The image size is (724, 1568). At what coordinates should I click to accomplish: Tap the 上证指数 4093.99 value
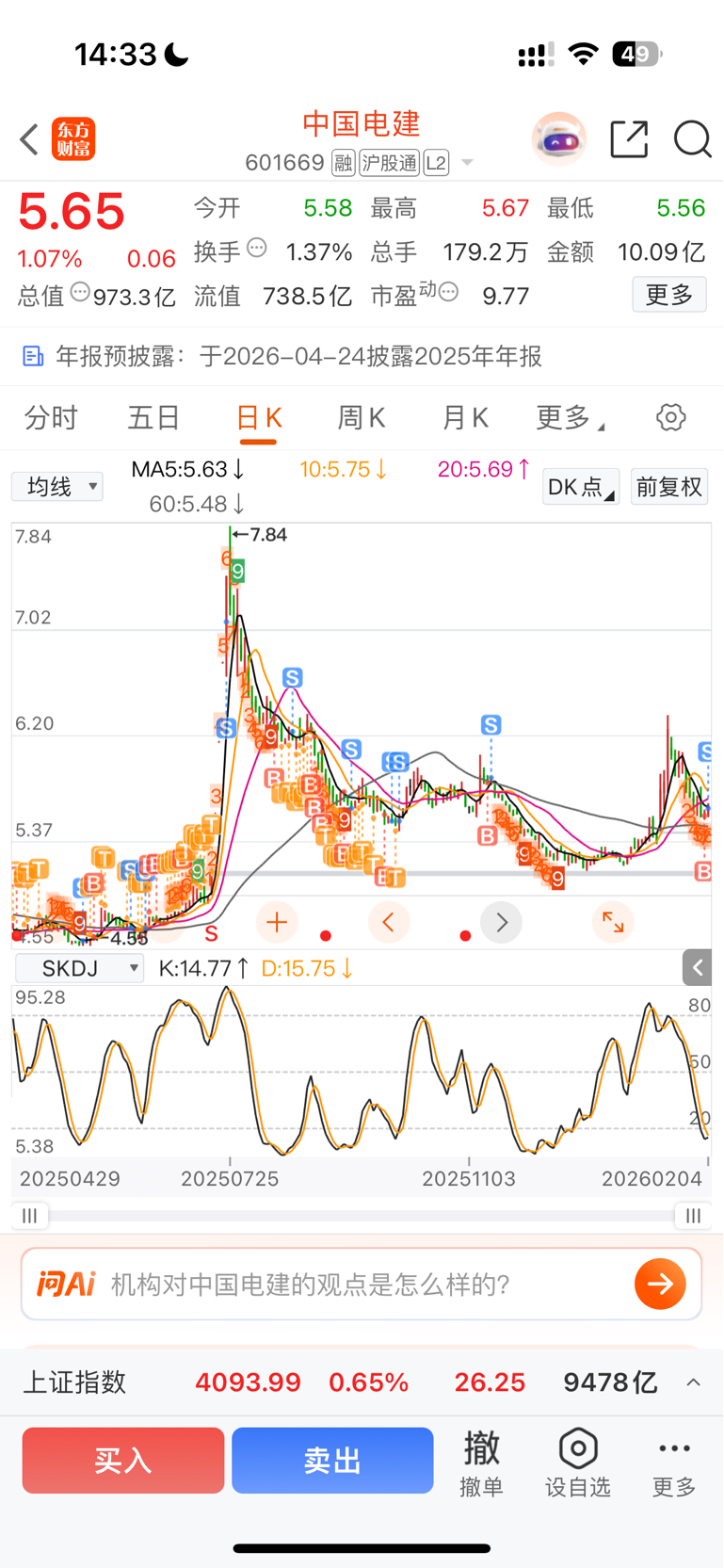point(248,1382)
